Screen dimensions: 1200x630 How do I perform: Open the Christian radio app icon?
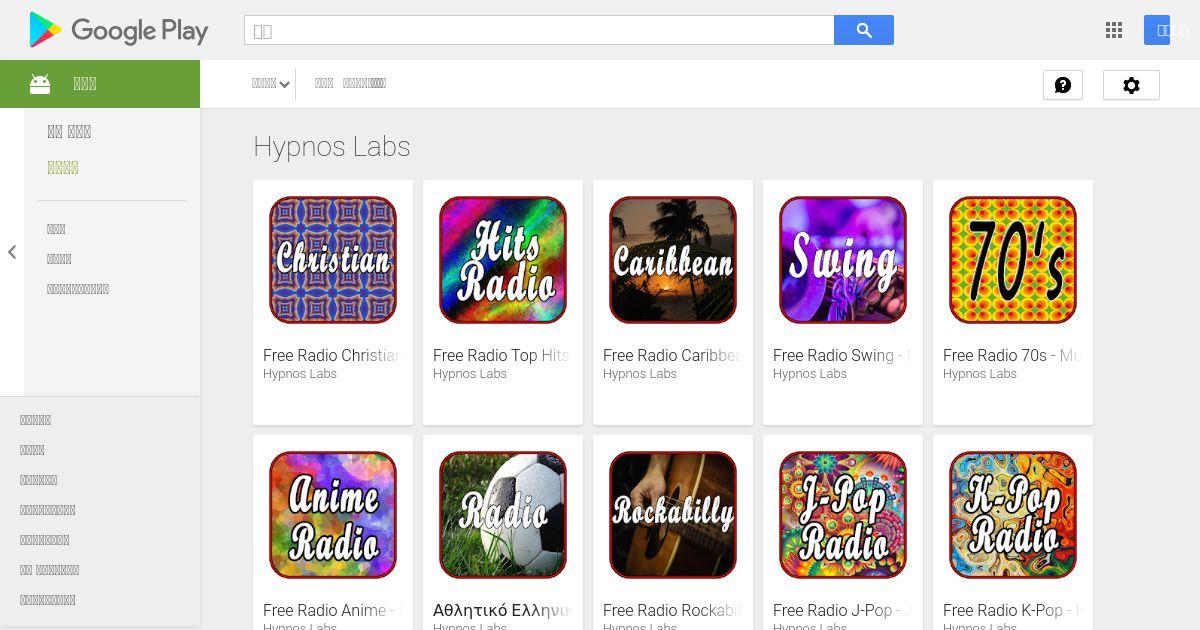point(333,260)
